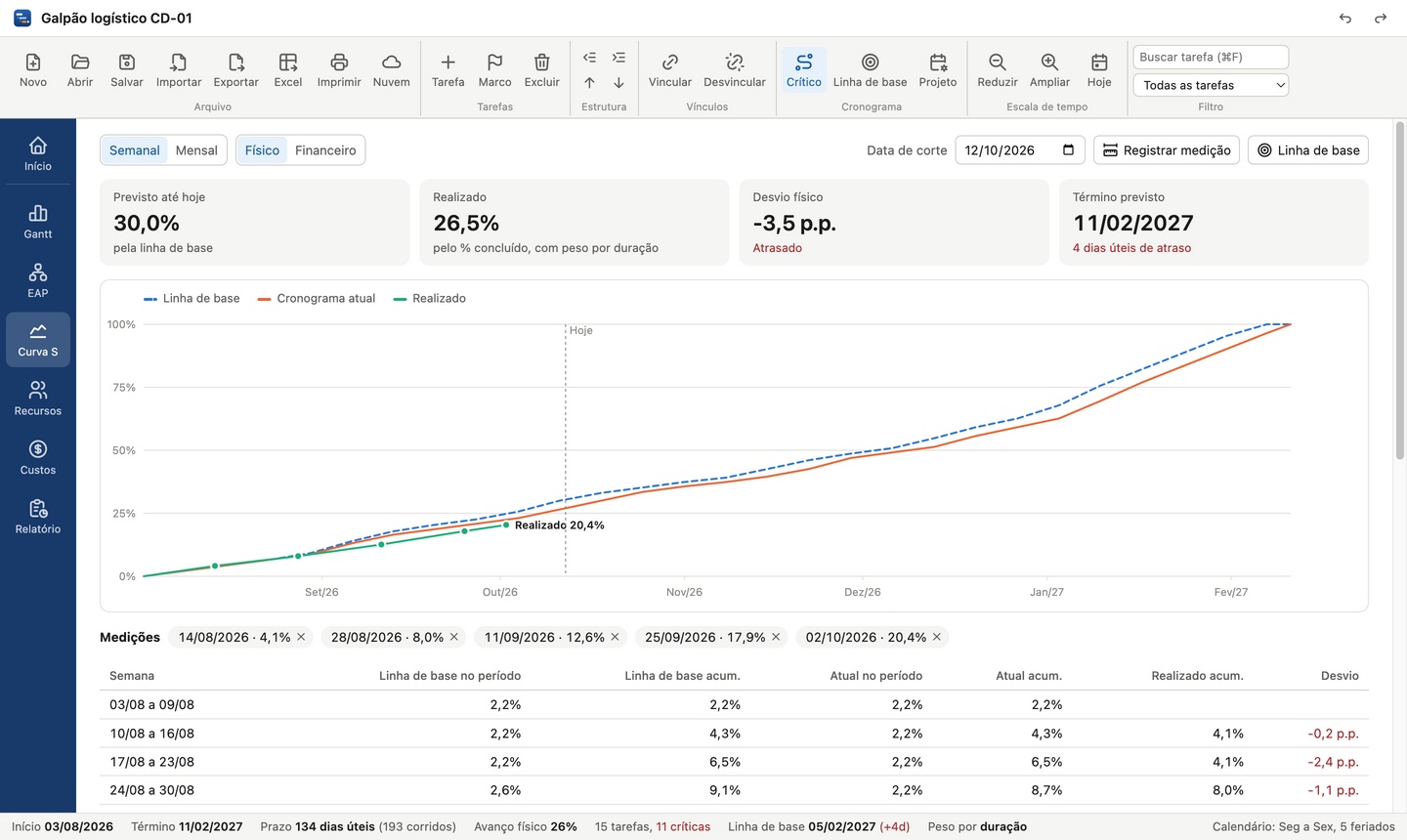Switch chart to Mensal view
The width and height of the screenshot is (1407, 840).
click(x=196, y=150)
